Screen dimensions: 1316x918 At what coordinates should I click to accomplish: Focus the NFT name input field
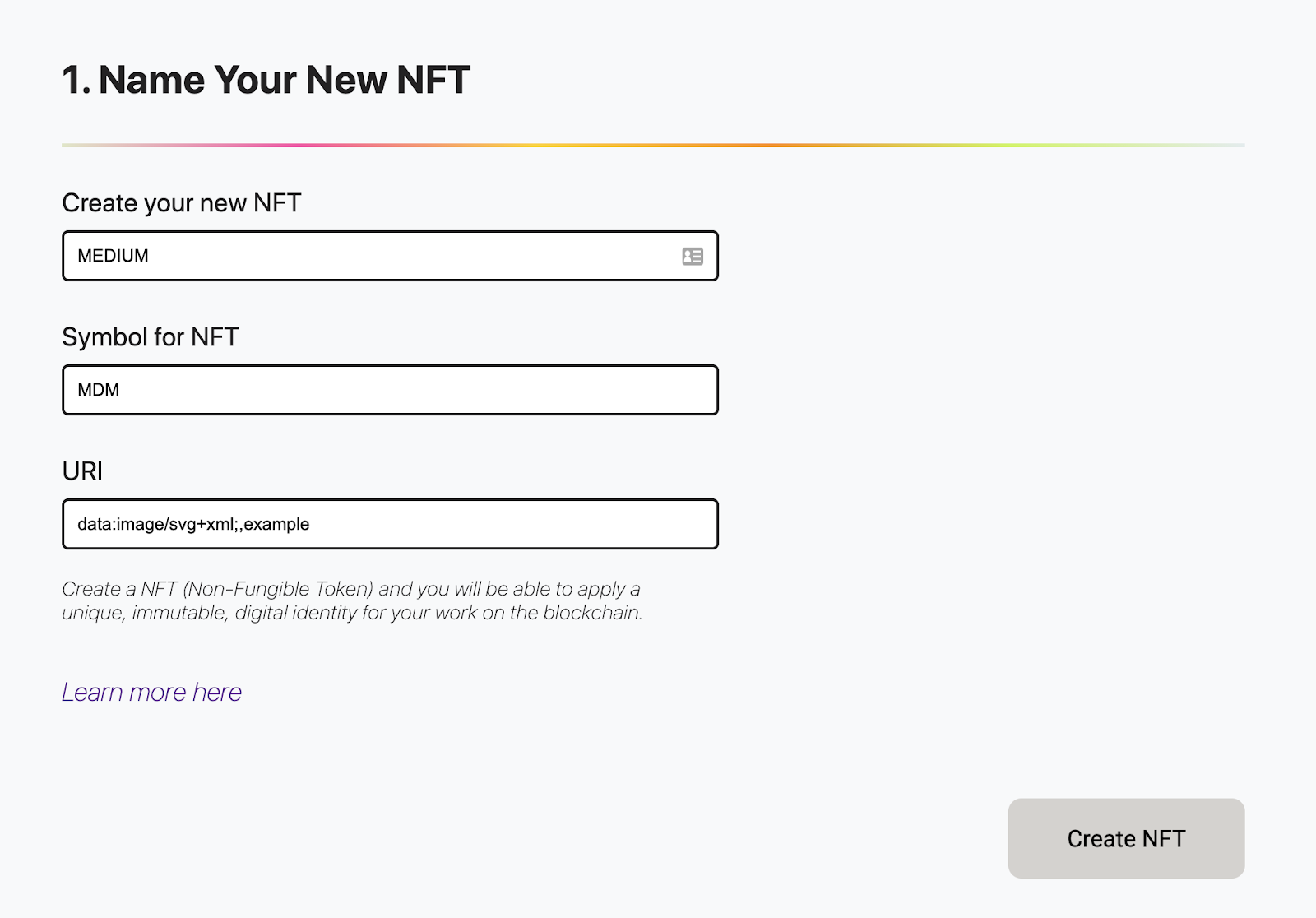[x=390, y=256]
